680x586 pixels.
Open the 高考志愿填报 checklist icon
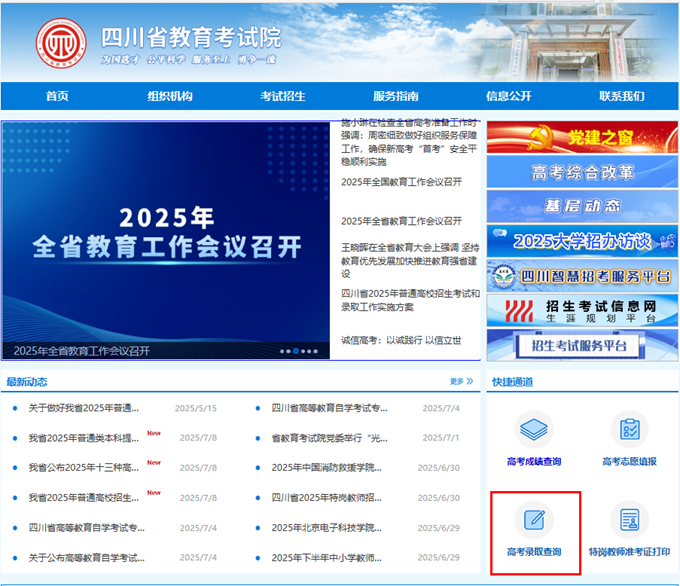[x=630, y=430]
